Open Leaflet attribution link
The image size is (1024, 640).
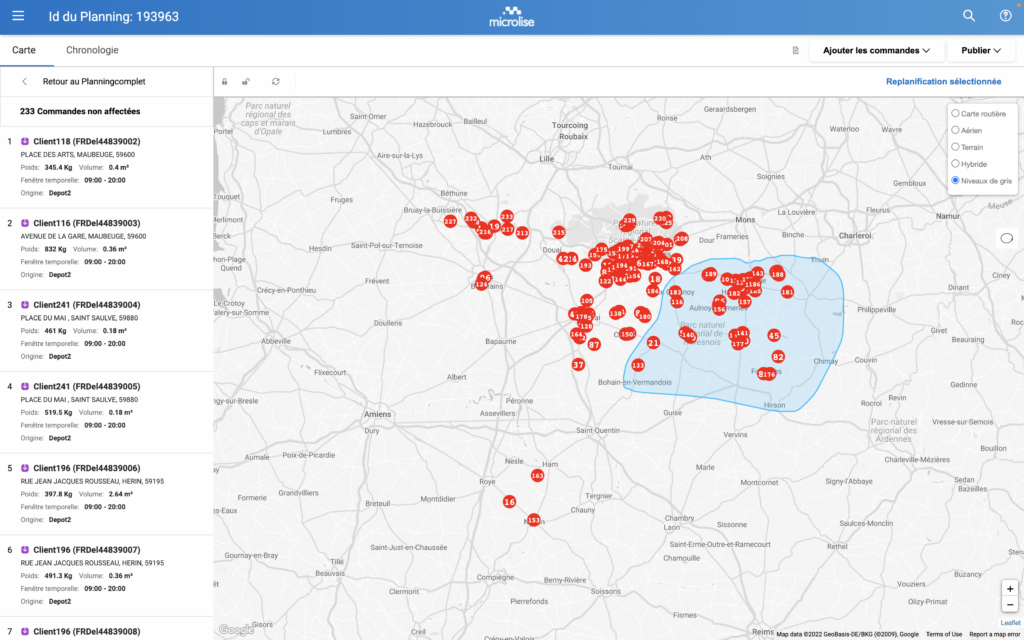coord(1010,623)
